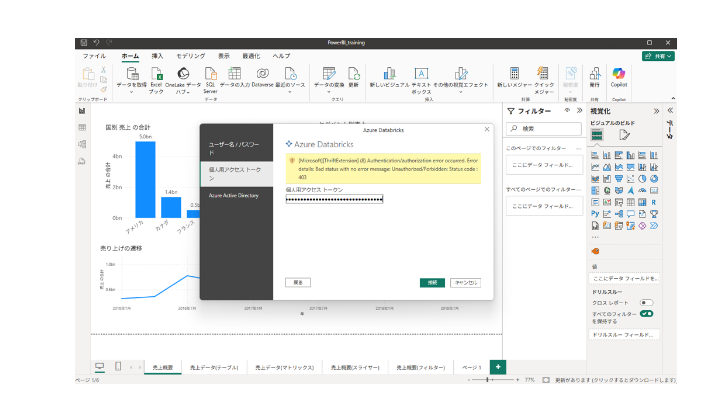Image resolution: width=713 pixels, height=417 pixels.
Task: Show more visuals via ellipsis in 視覚化
Action: point(595,237)
